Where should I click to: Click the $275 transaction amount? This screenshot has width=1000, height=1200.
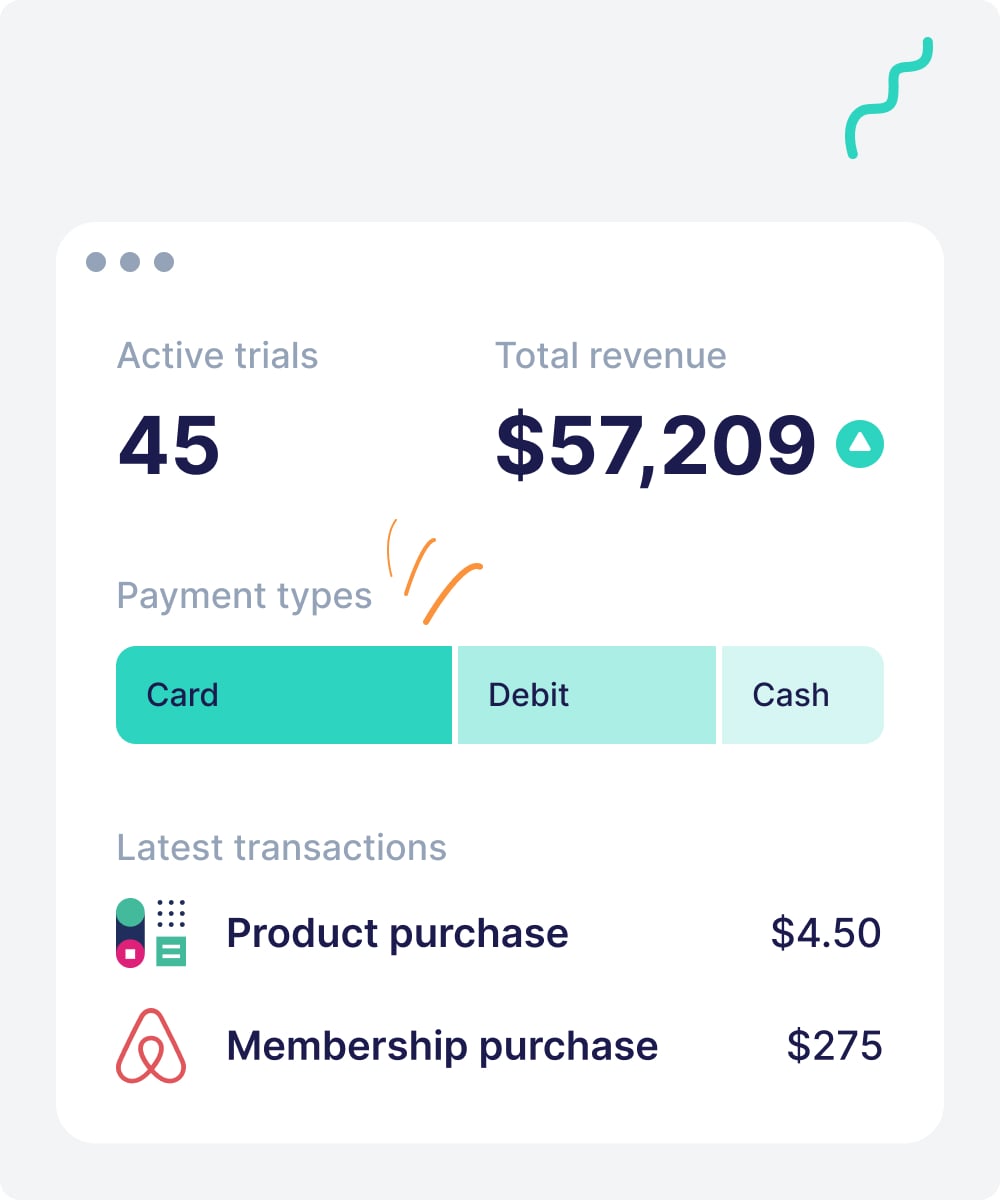(x=835, y=1045)
